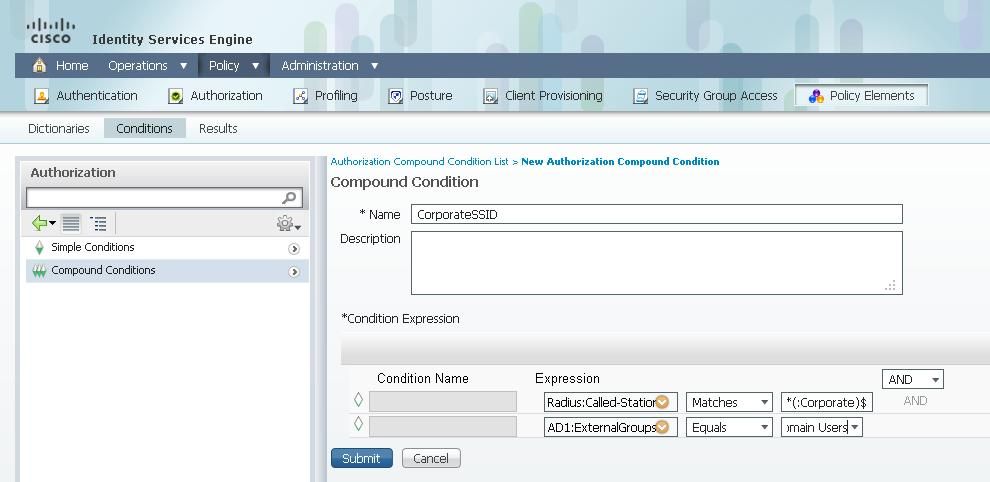This screenshot has height=482, width=990.
Task: Submit the compound condition
Action: tap(362, 459)
